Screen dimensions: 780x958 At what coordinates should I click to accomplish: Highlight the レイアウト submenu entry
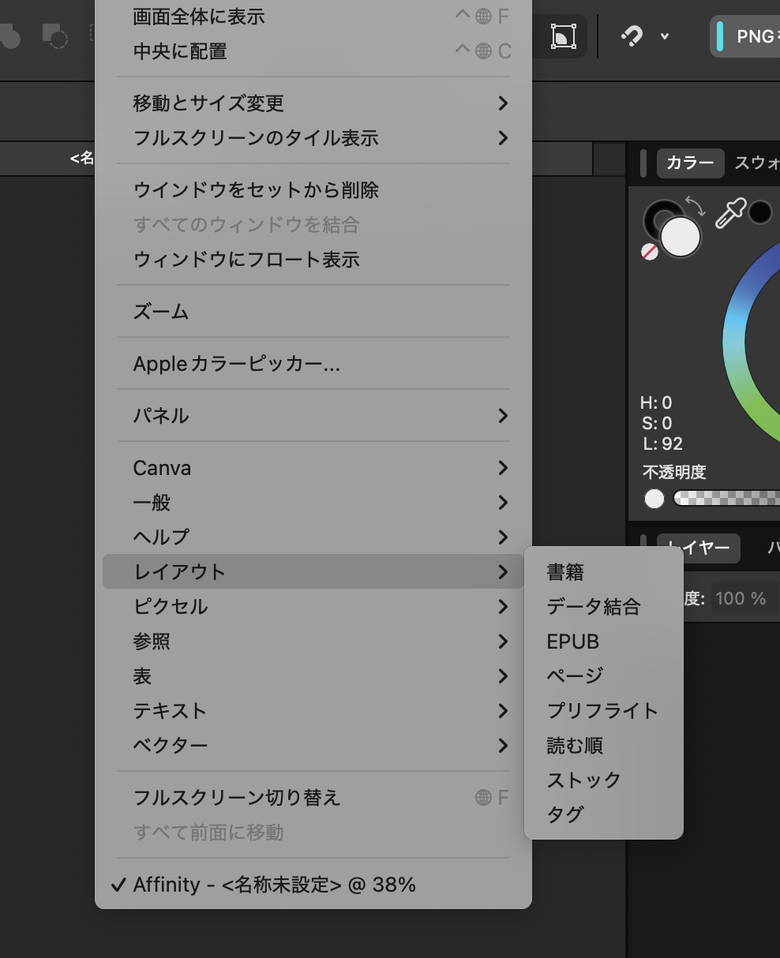point(313,572)
